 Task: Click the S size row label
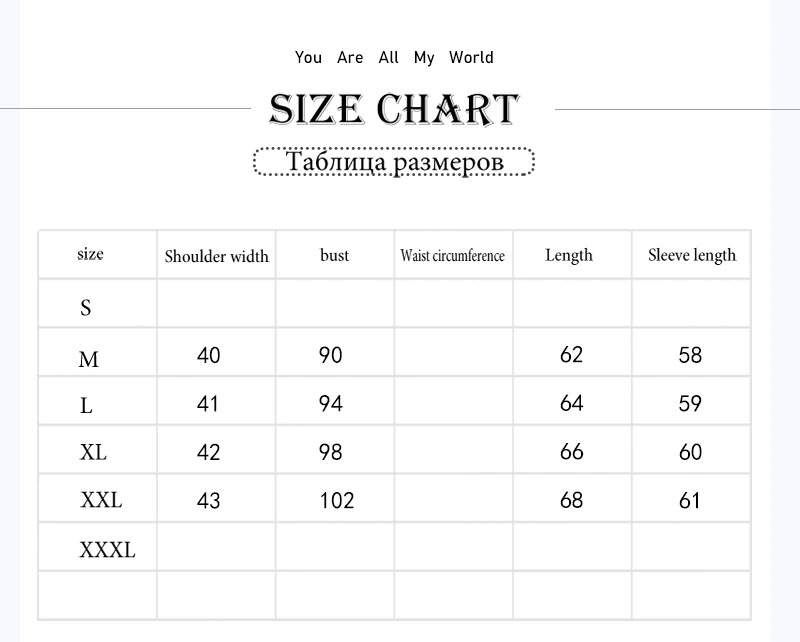[x=86, y=307]
